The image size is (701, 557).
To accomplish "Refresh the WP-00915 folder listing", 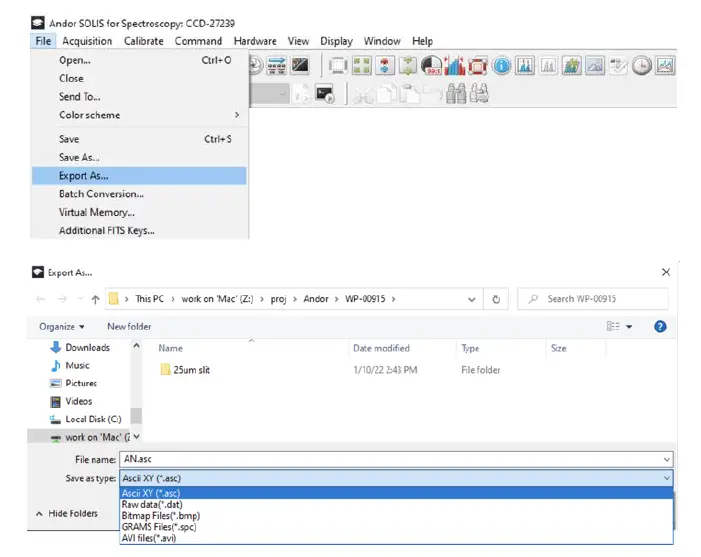I will pyautogui.click(x=496, y=299).
